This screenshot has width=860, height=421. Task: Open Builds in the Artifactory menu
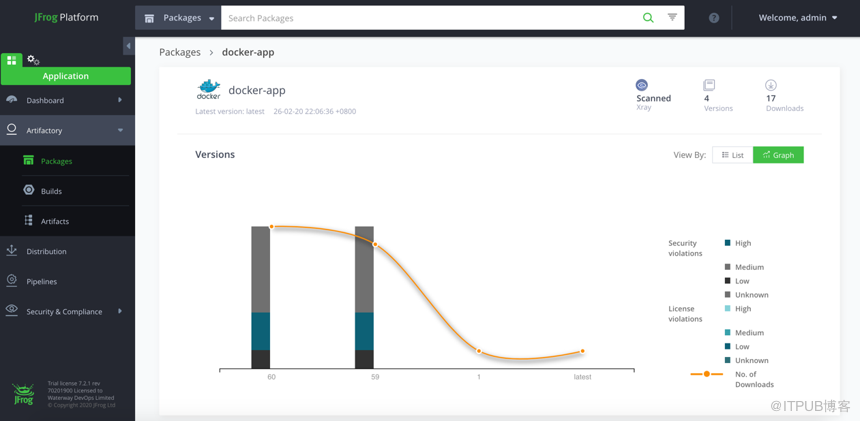pyautogui.click(x=51, y=191)
